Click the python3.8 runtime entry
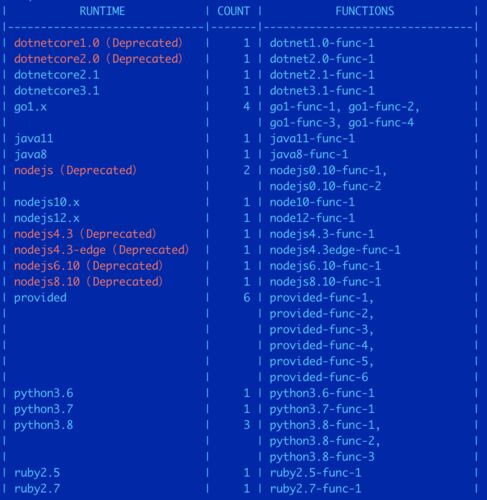 (44, 425)
